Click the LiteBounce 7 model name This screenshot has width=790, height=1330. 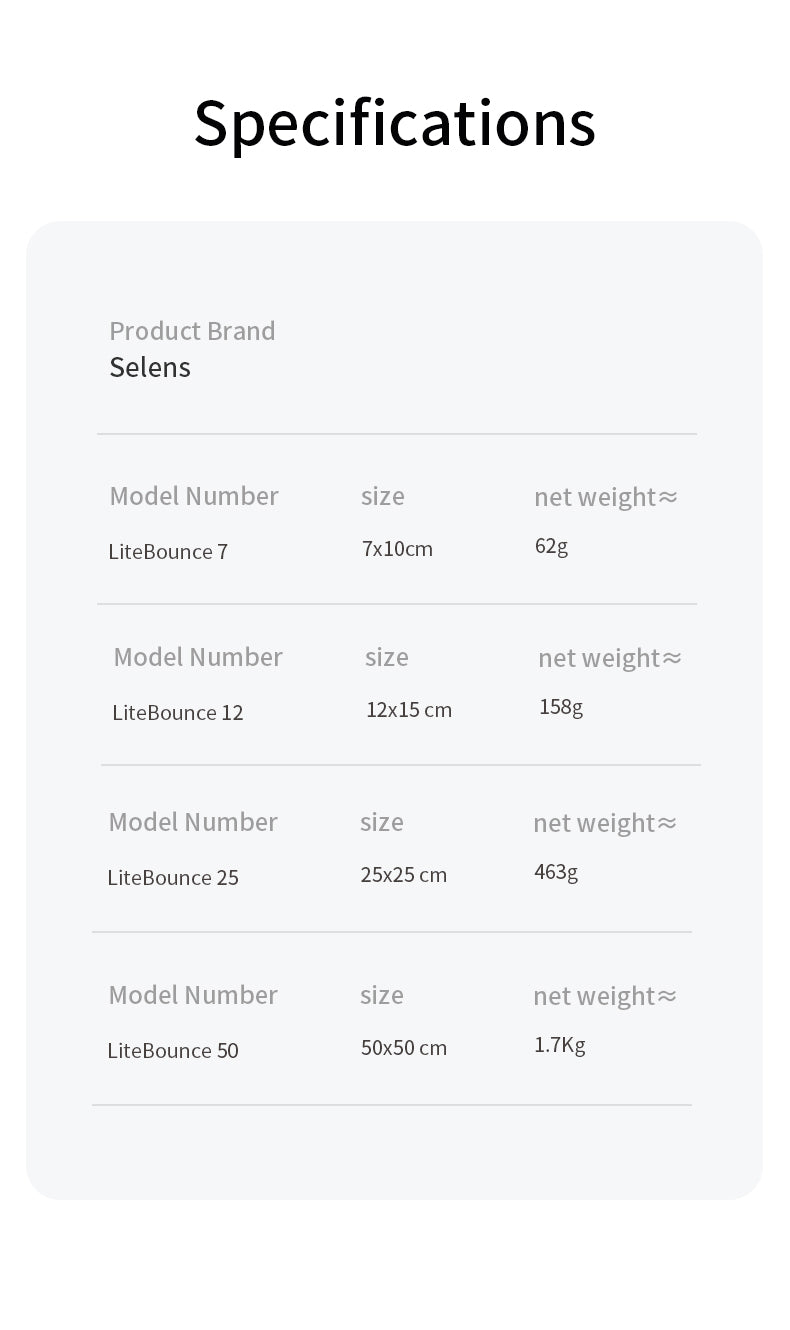168,552
